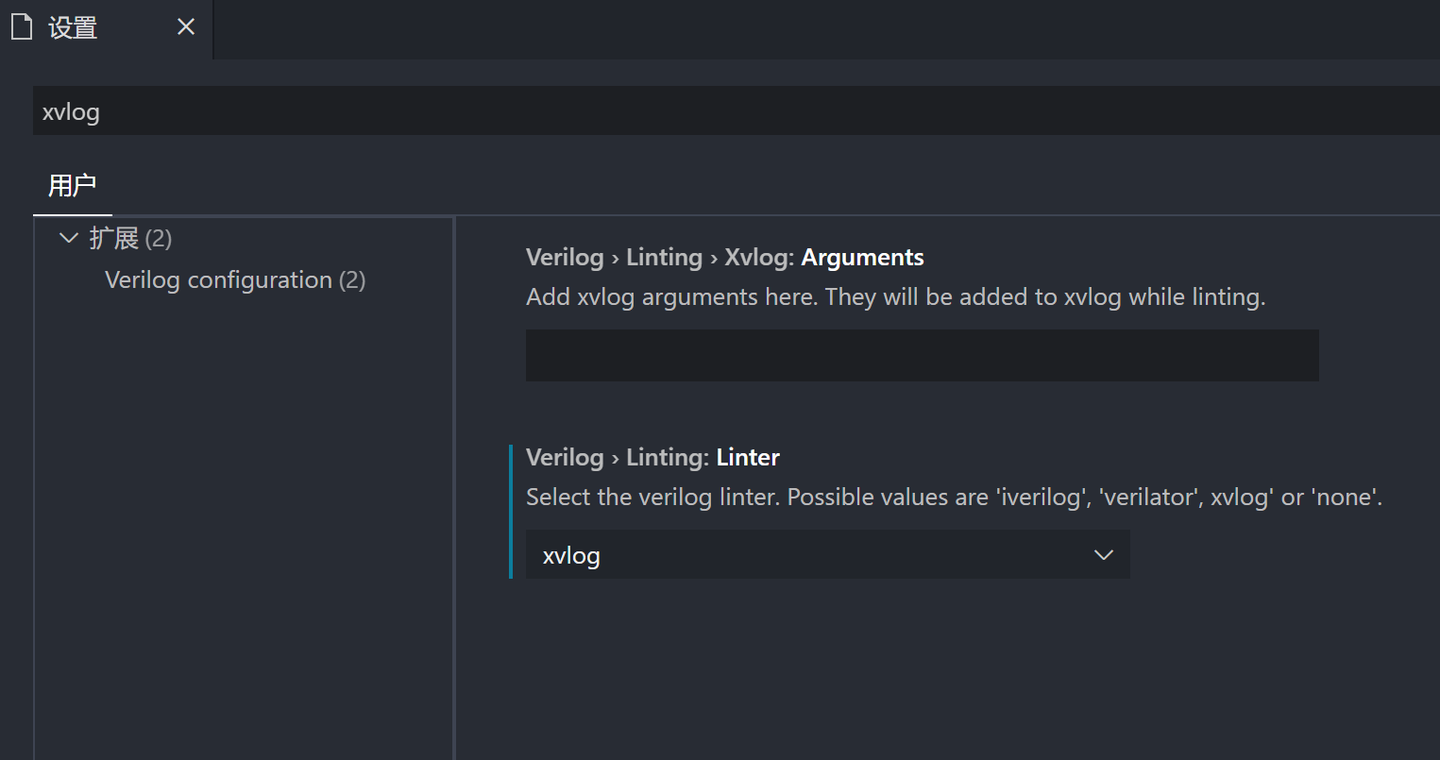The image size is (1440, 760).
Task: Click the empty Xvlog Arguments text field
Action: coord(922,355)
